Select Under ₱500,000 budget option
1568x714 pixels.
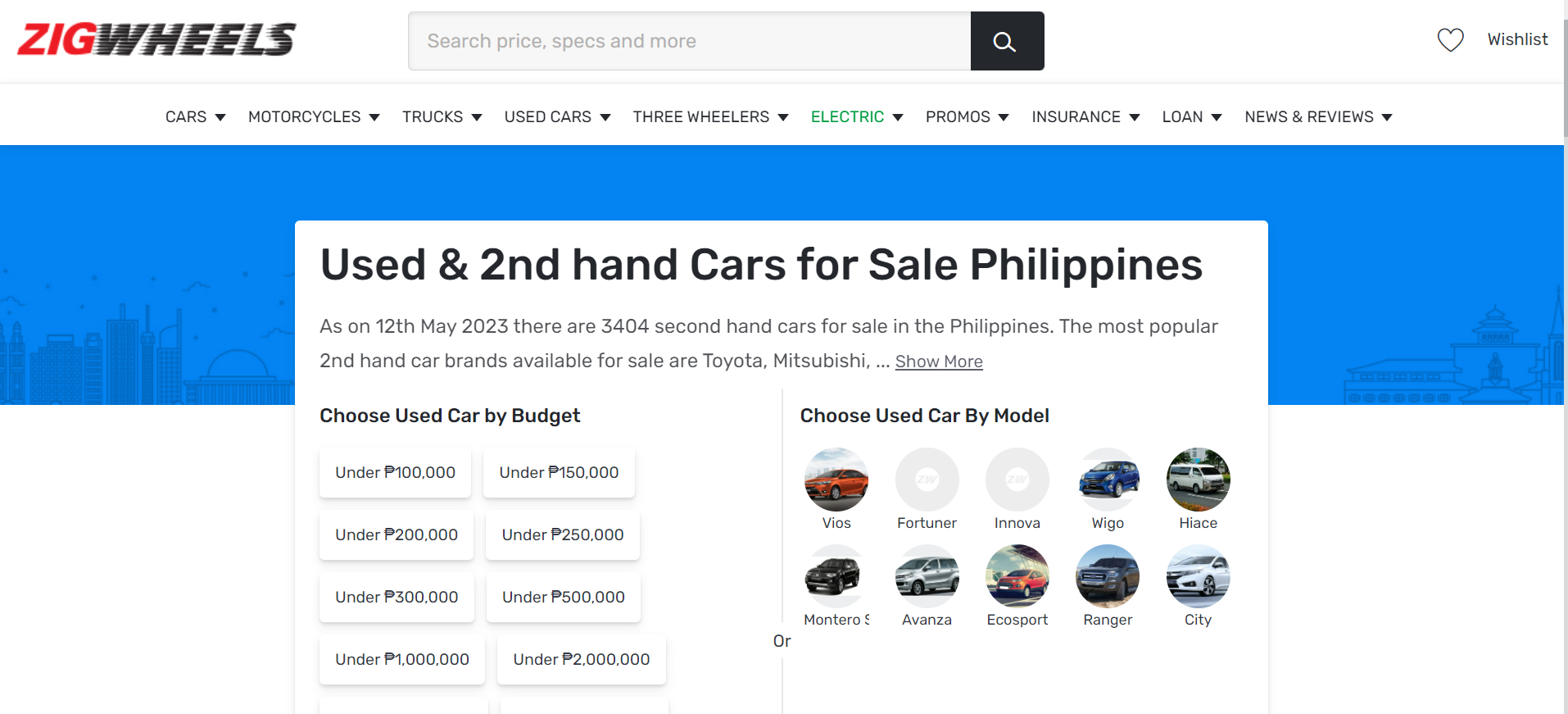[x=563, y=597]
